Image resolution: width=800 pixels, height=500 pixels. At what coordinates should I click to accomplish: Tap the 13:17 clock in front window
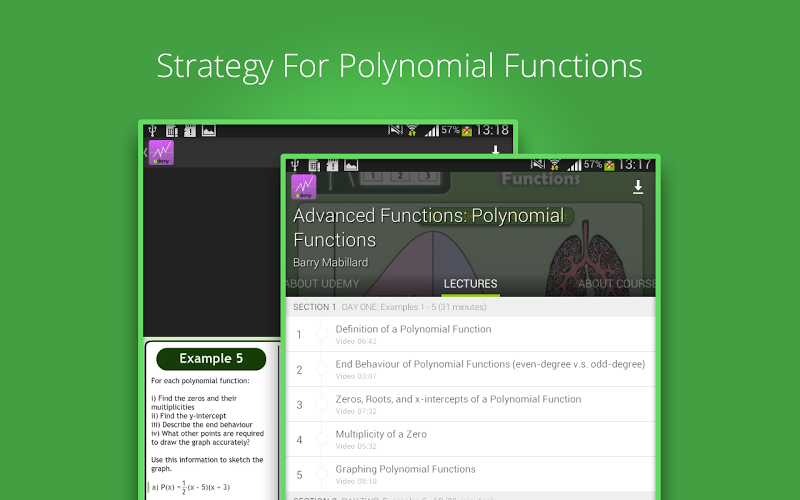pyautogui.click(x=635, y=164)
